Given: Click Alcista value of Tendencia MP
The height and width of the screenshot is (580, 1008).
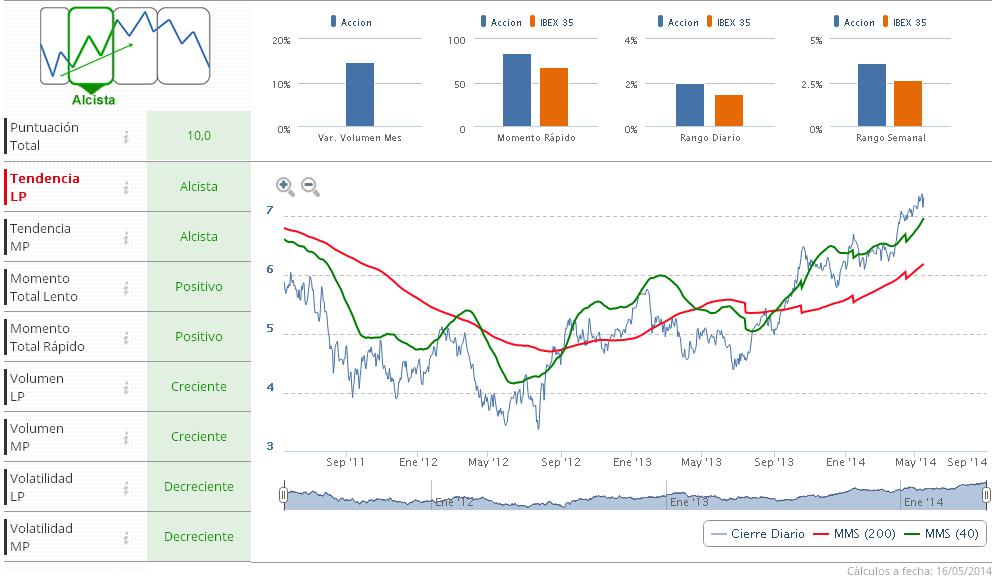Looking at the screenshot, I should tap(199, 237).
